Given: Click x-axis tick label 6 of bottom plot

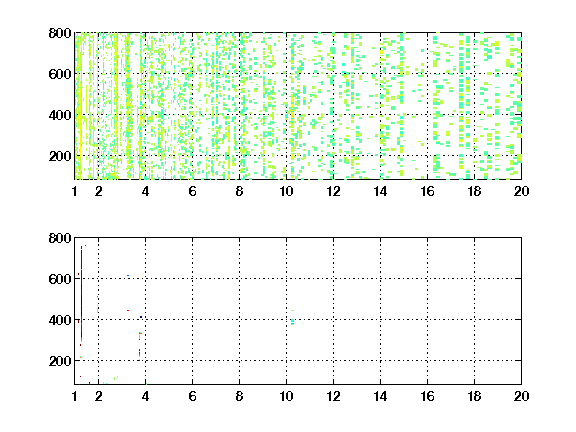Looking at the screenshot, I should pyautogui.click(x=192, y=396).
